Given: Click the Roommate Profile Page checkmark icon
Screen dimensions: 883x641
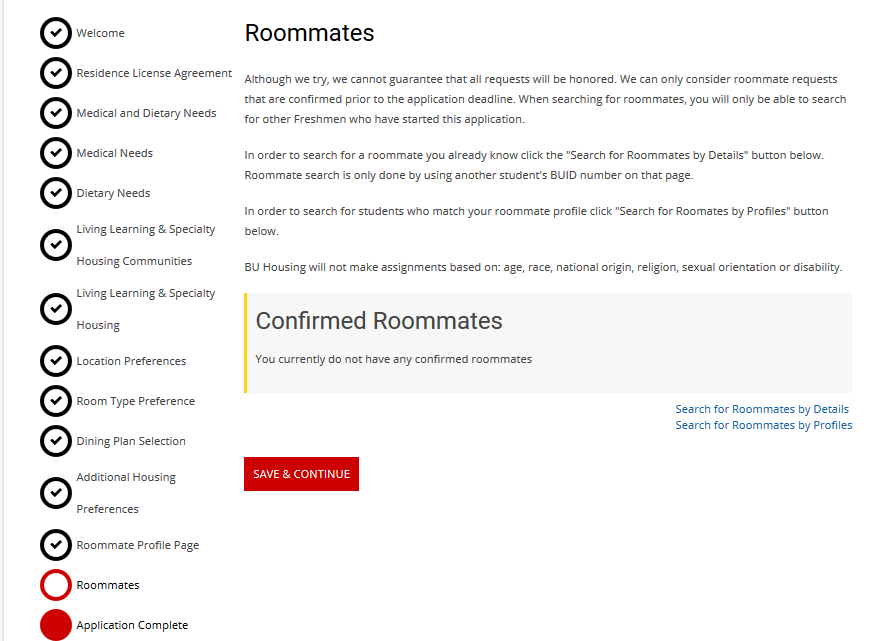Looking at the screenshot, I should (56, 545).
